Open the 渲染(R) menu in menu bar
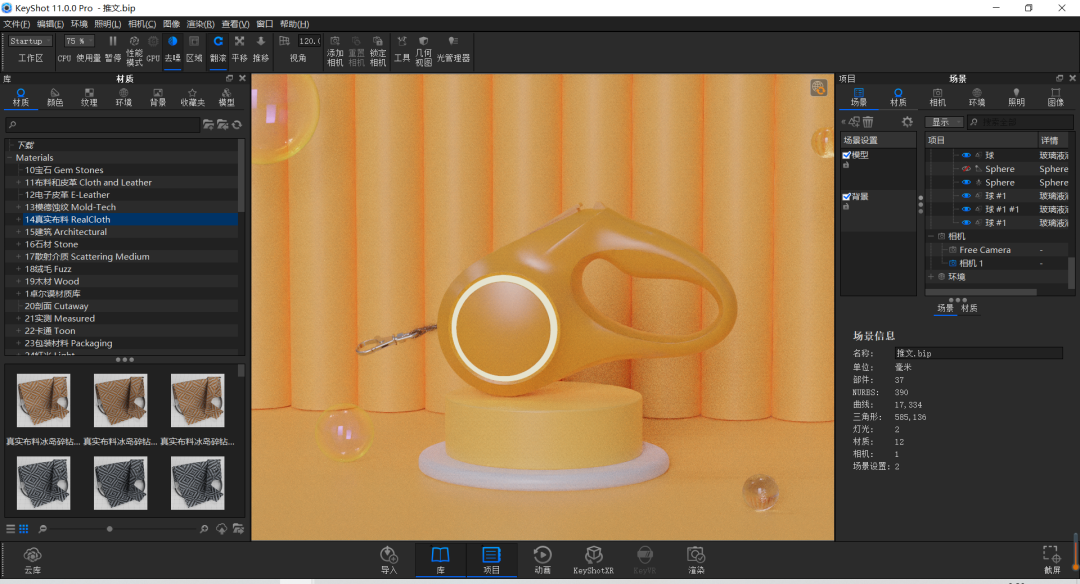The width and height of the screenshot is (1080, 584). 200,24
